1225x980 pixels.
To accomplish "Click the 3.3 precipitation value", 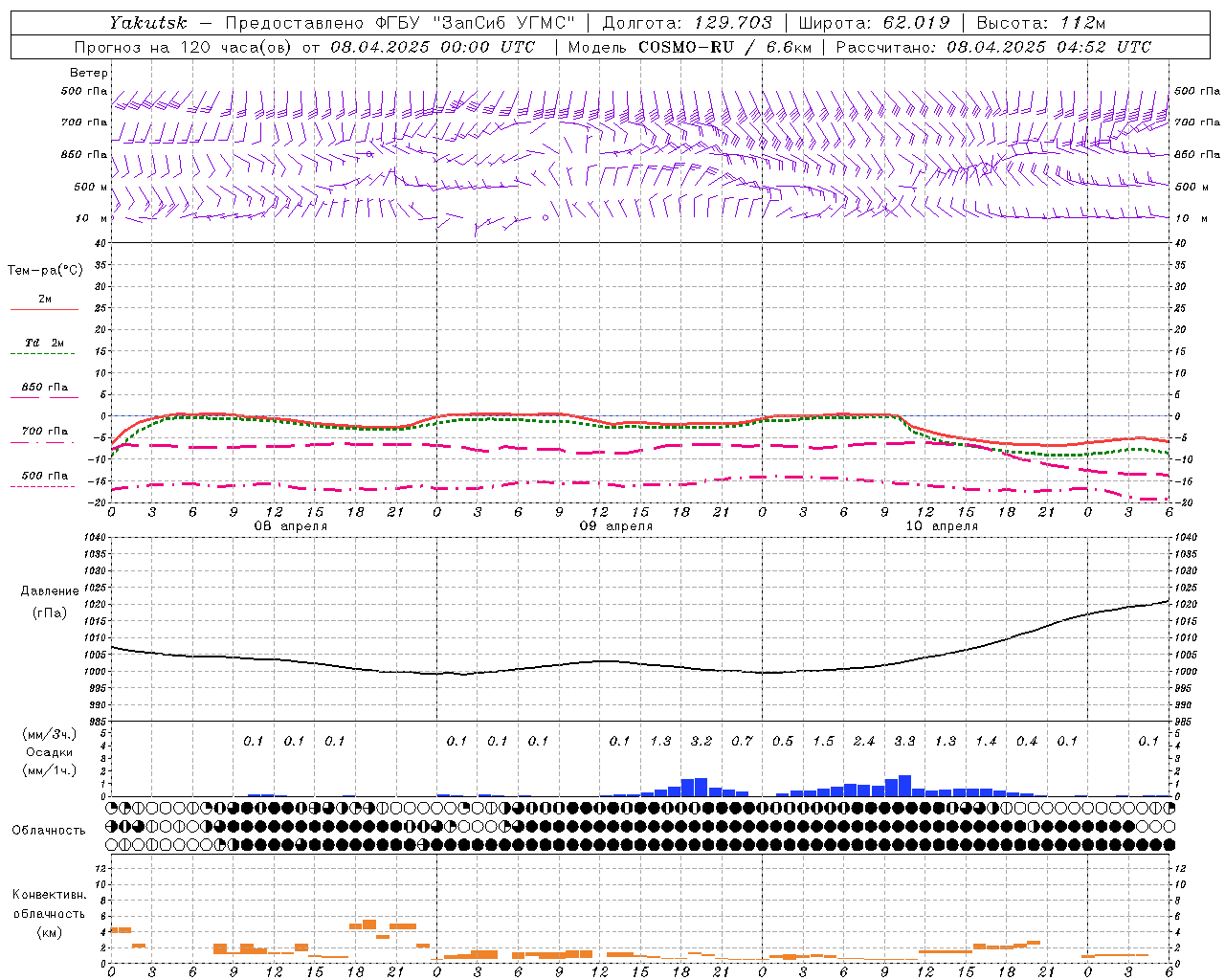I will [904, 741].
